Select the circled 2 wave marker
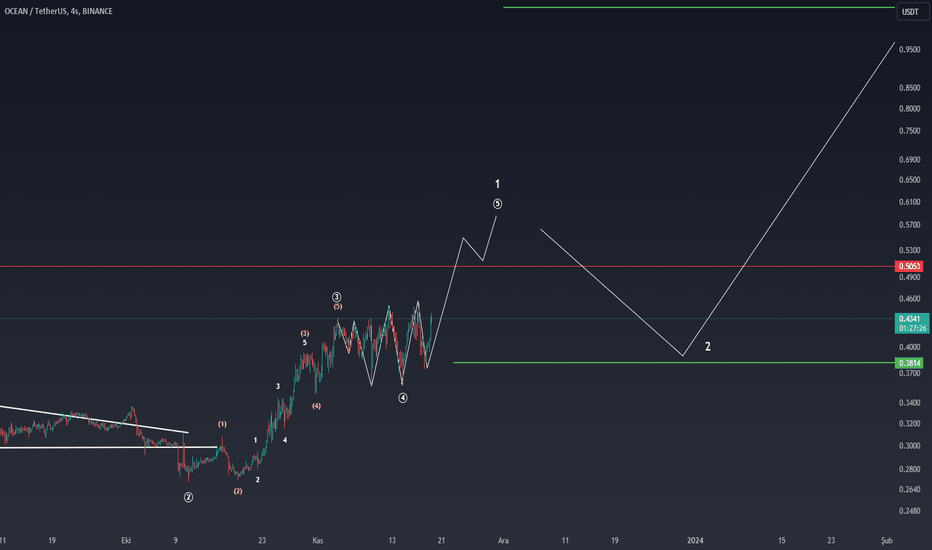This screenshot has width=932, height=550. pos(188,497)
